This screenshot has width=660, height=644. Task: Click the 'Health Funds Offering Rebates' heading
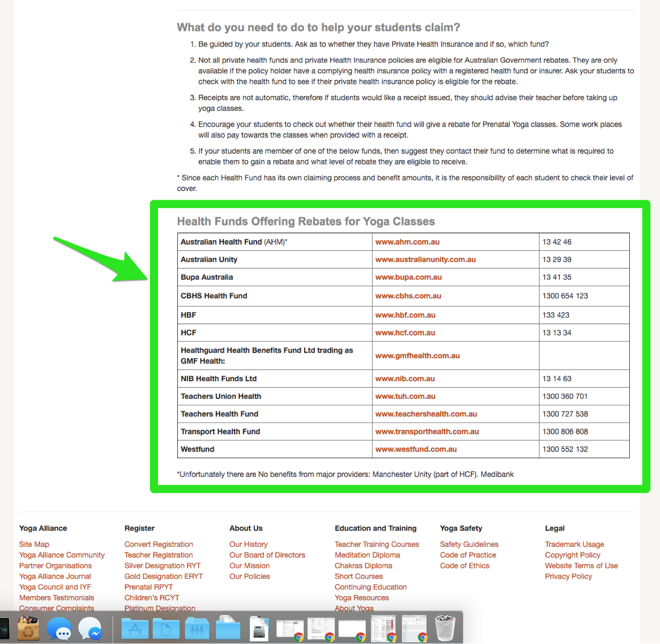point(306,221)
